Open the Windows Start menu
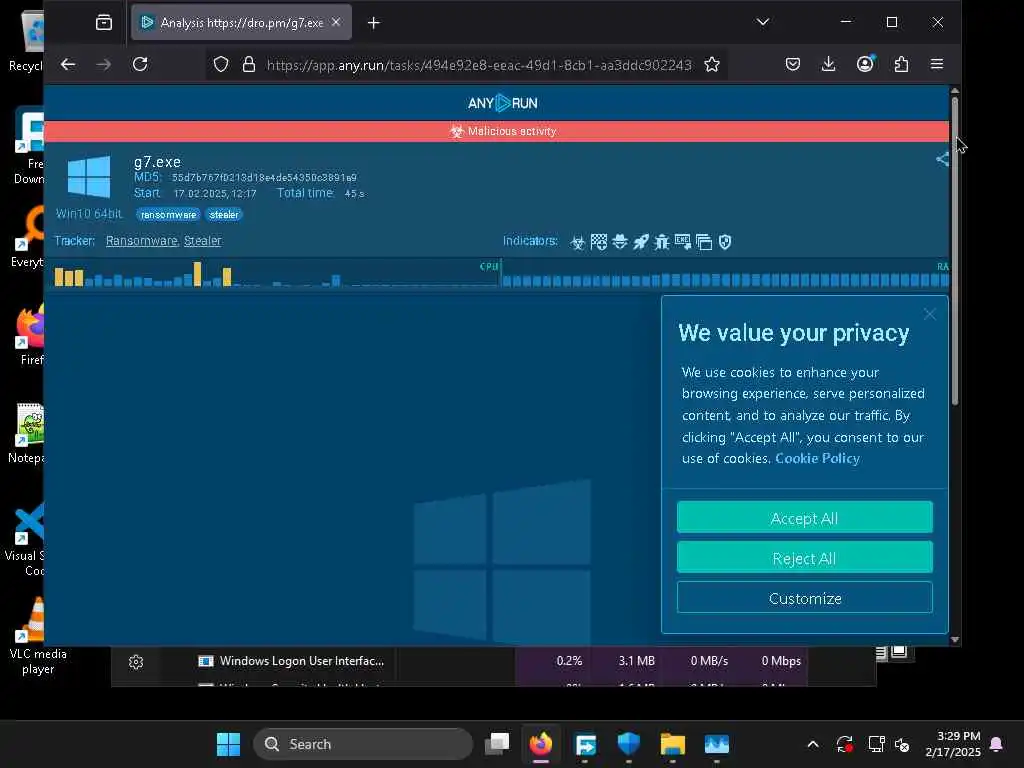This screenshot has width=1024, height=768. tap(228, 744)
